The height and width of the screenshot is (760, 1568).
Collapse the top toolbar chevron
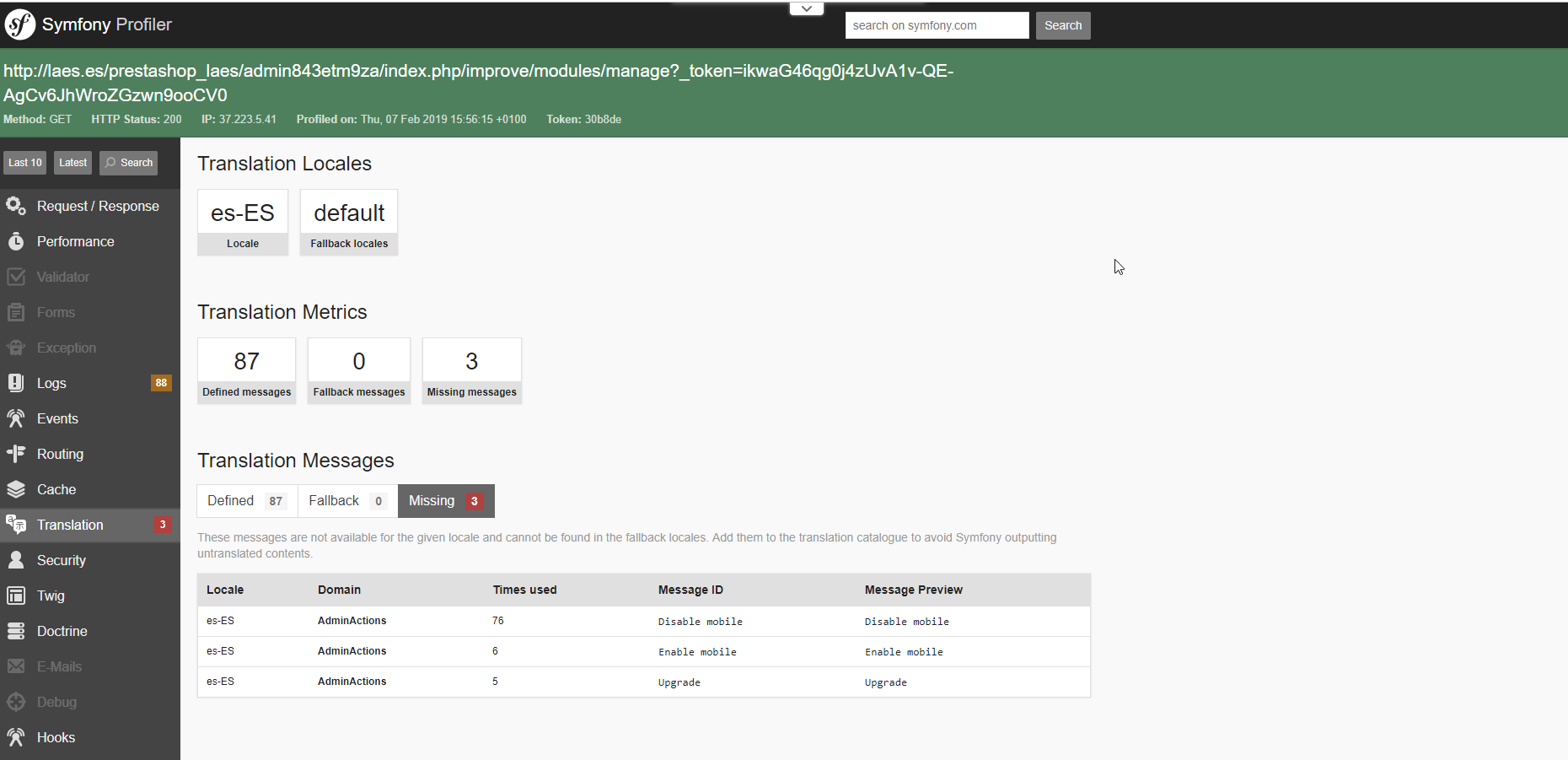[807, 8]
